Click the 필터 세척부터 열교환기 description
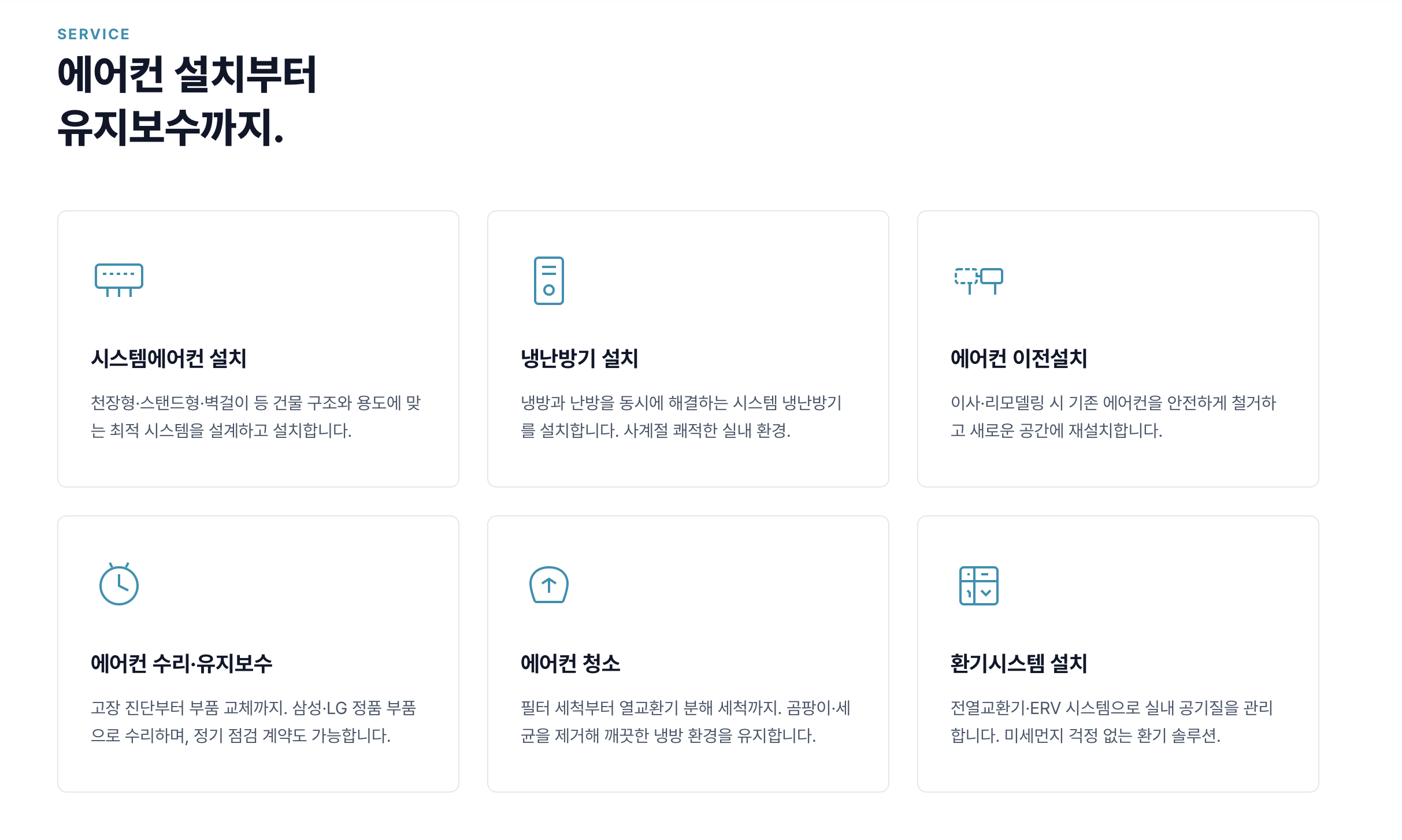The image size is (1402, 840). 685,722
